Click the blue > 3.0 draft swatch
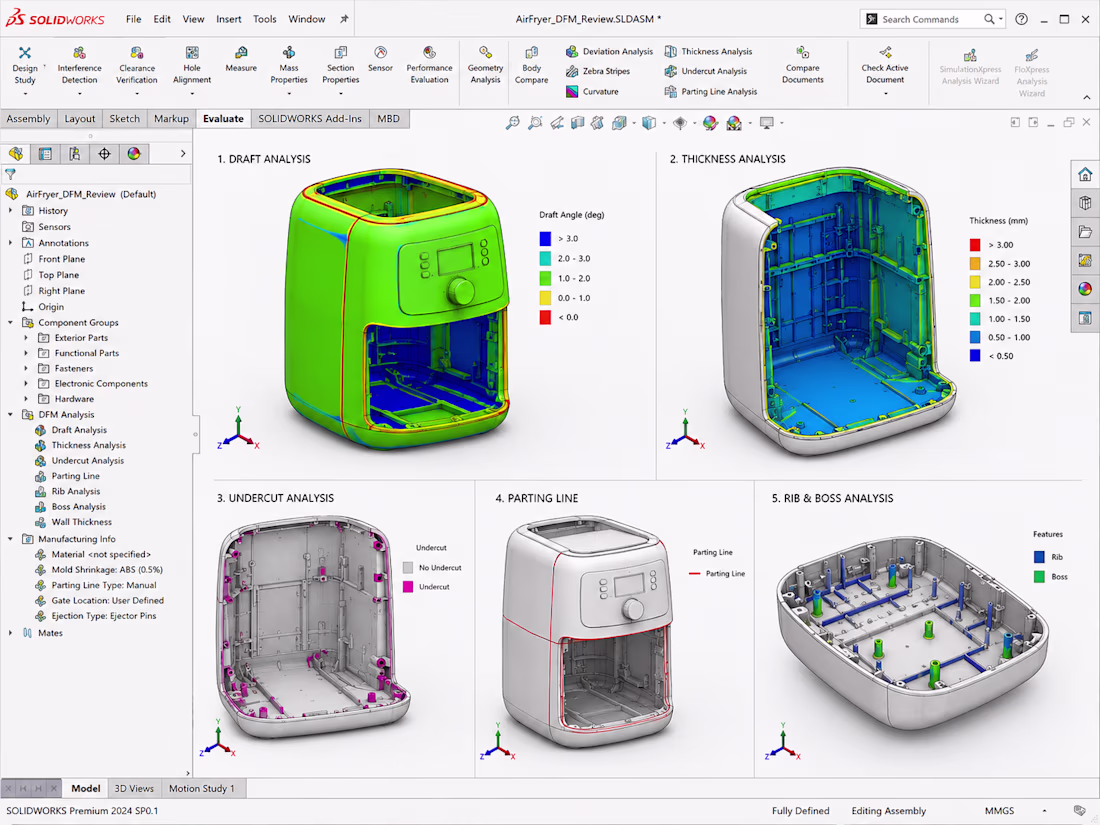The height and width of the screenshot is (825, 1100). tap(545, 239)
